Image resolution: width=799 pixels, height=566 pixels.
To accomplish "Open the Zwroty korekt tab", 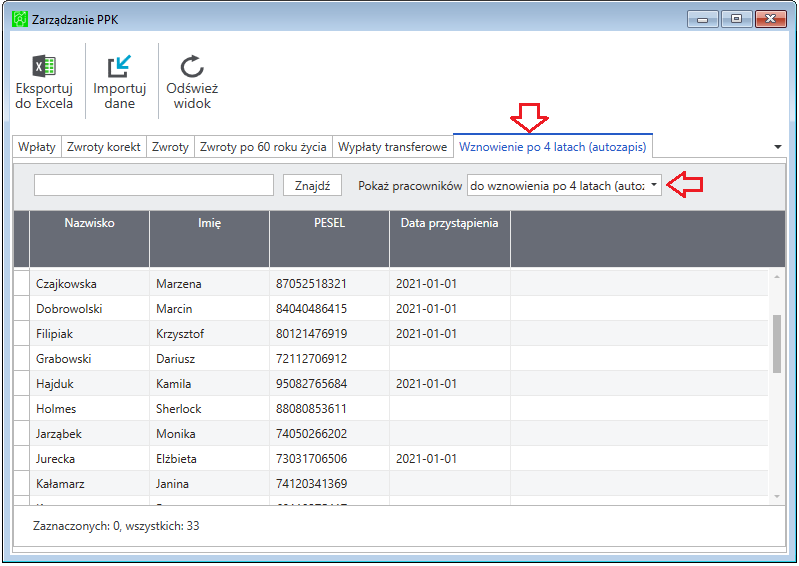I will click(x=103, y=147).
